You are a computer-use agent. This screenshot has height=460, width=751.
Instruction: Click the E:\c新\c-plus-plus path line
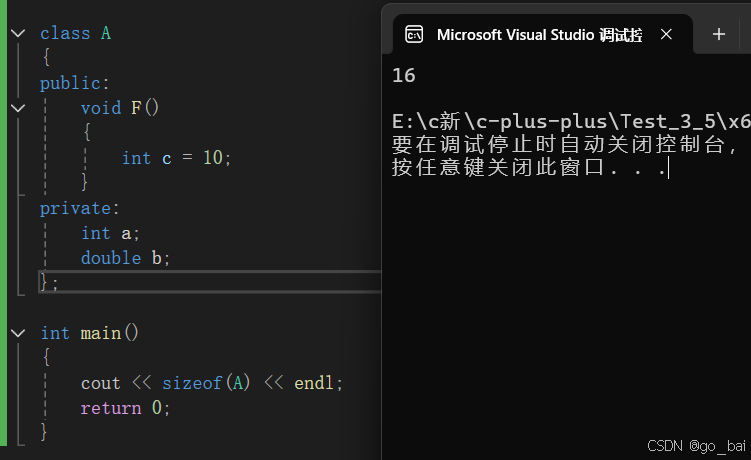click(571, 121)
